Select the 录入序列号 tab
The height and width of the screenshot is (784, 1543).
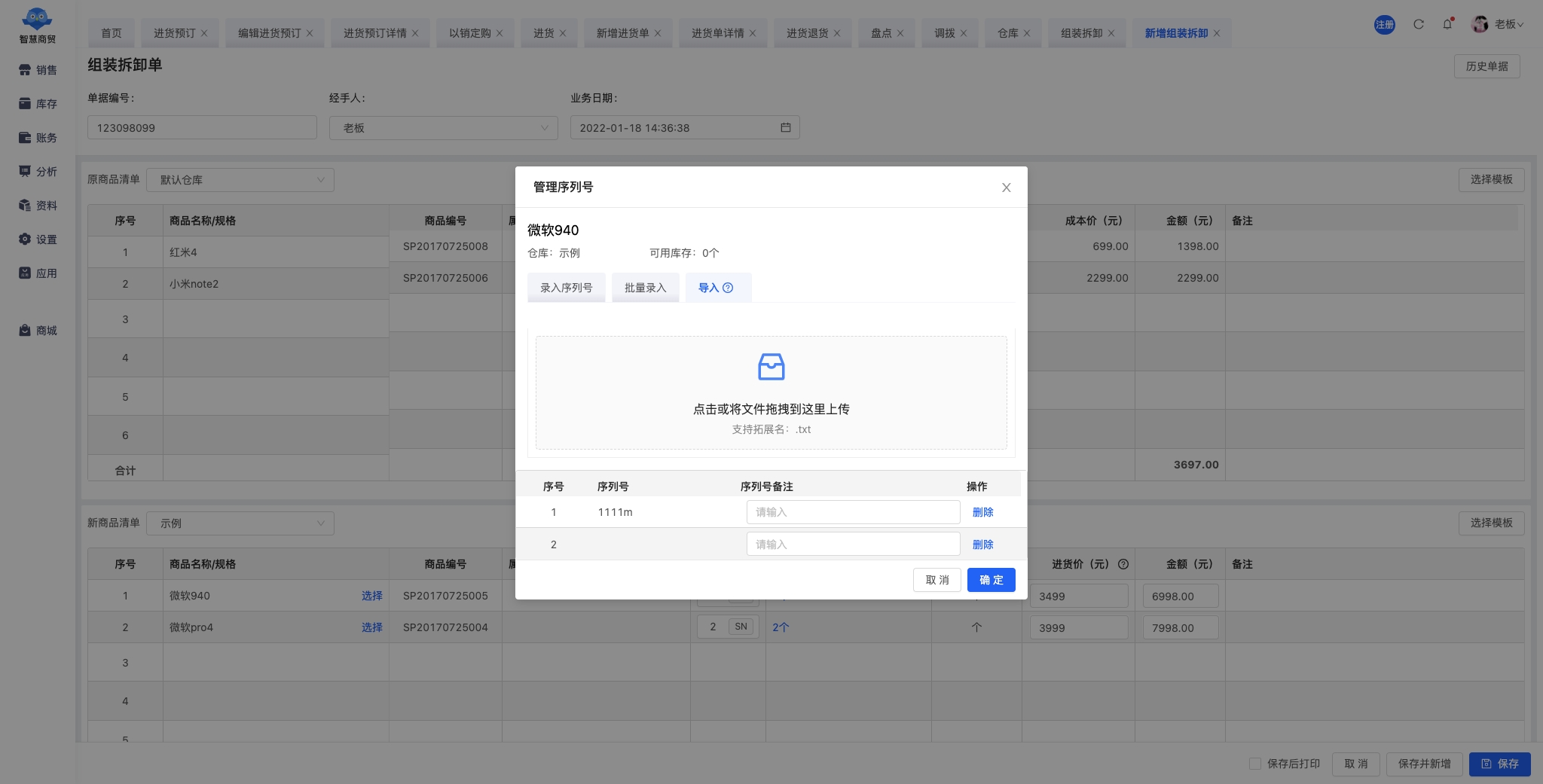click(x=567, y=288)
